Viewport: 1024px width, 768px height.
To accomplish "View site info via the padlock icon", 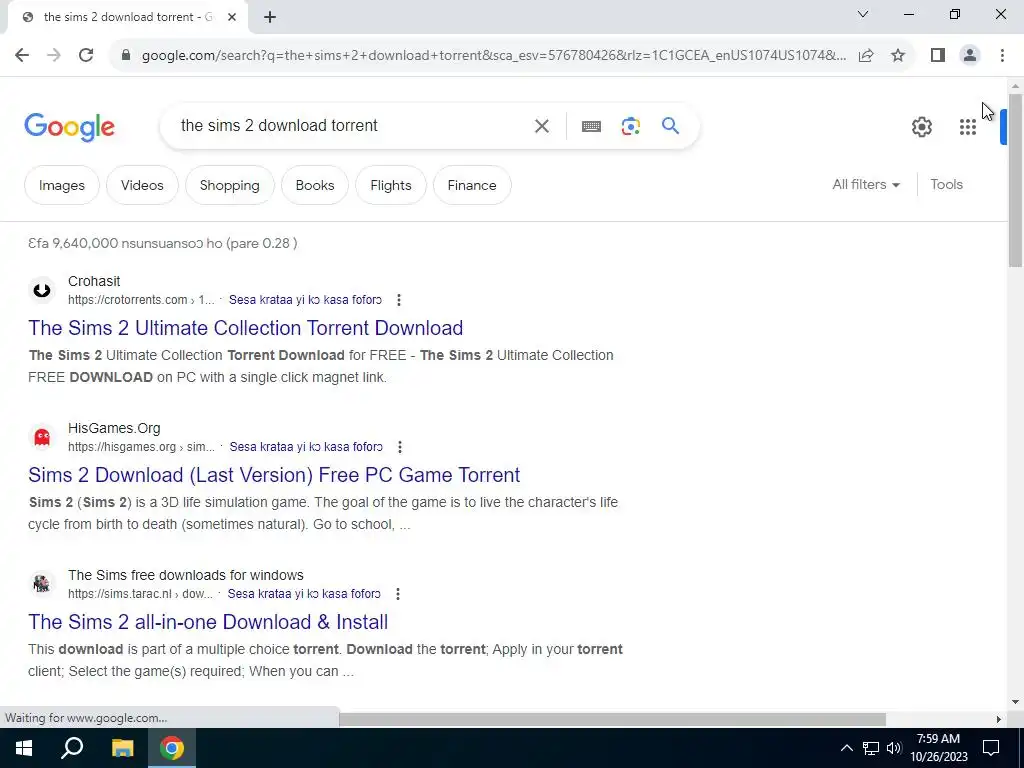I will pyautogui.click(x=126, y=56).
